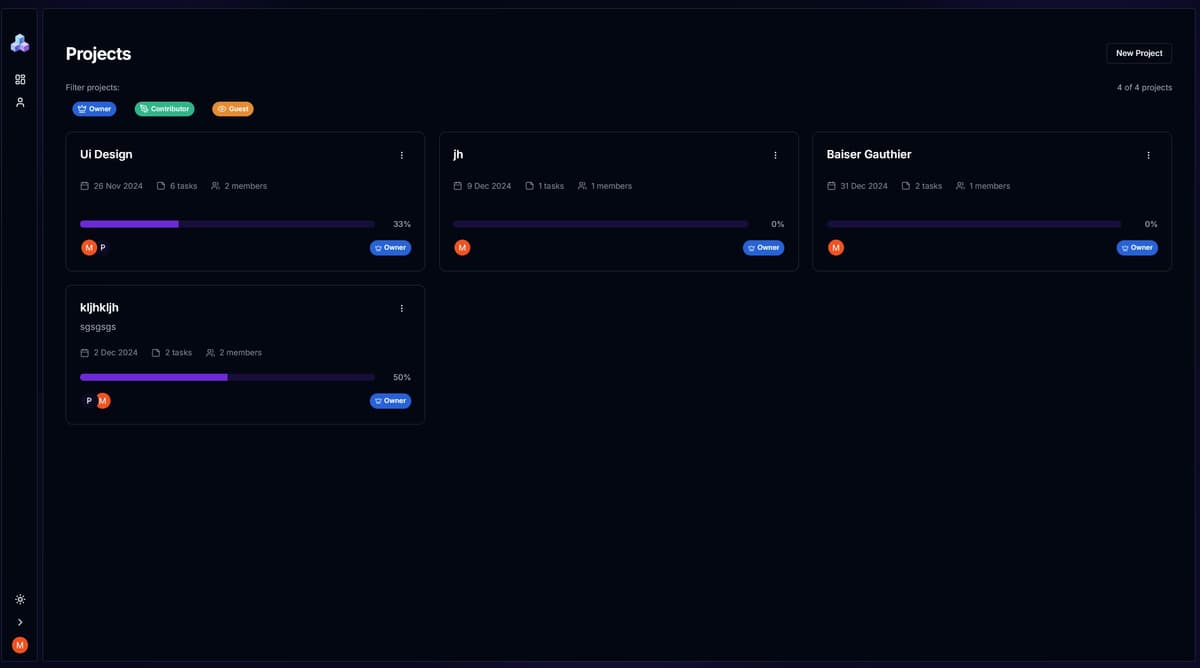Click the members icon on kljhkljh card
1200x668 pixels.
pyautogui.click(x=210, y=353)
